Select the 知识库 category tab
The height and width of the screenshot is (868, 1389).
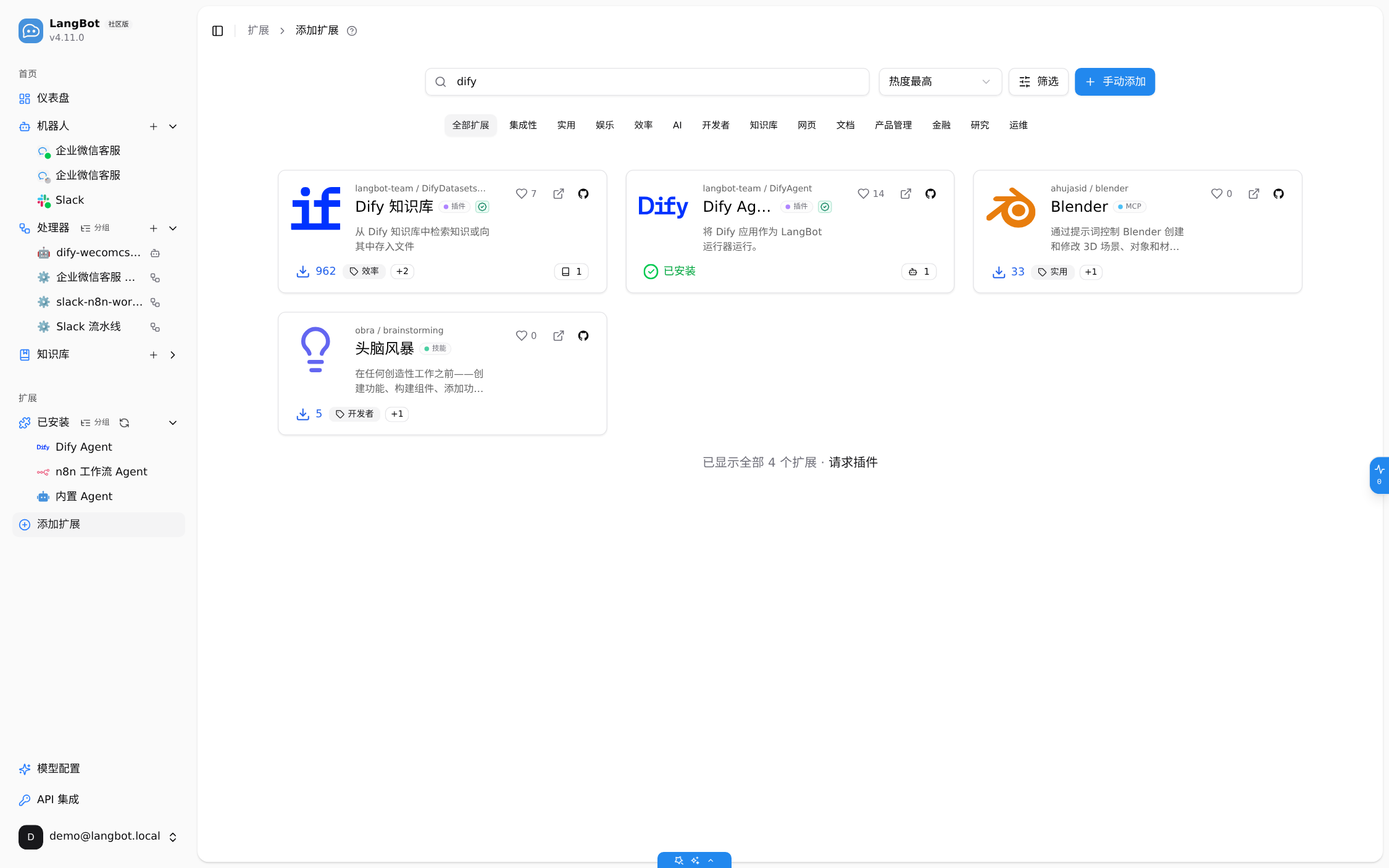coord(764,125)
